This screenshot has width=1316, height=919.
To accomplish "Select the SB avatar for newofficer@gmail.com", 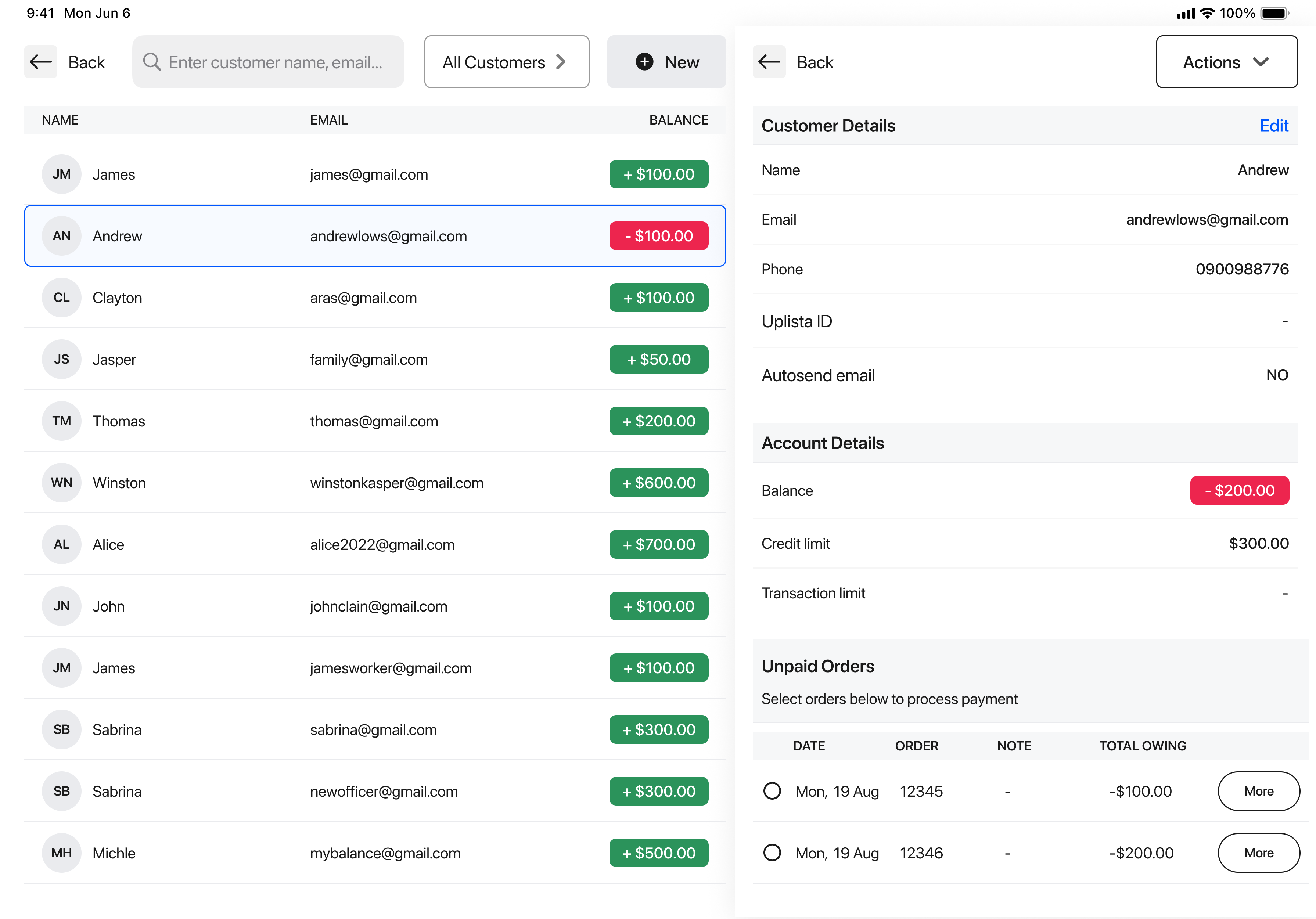I will 61,791.
